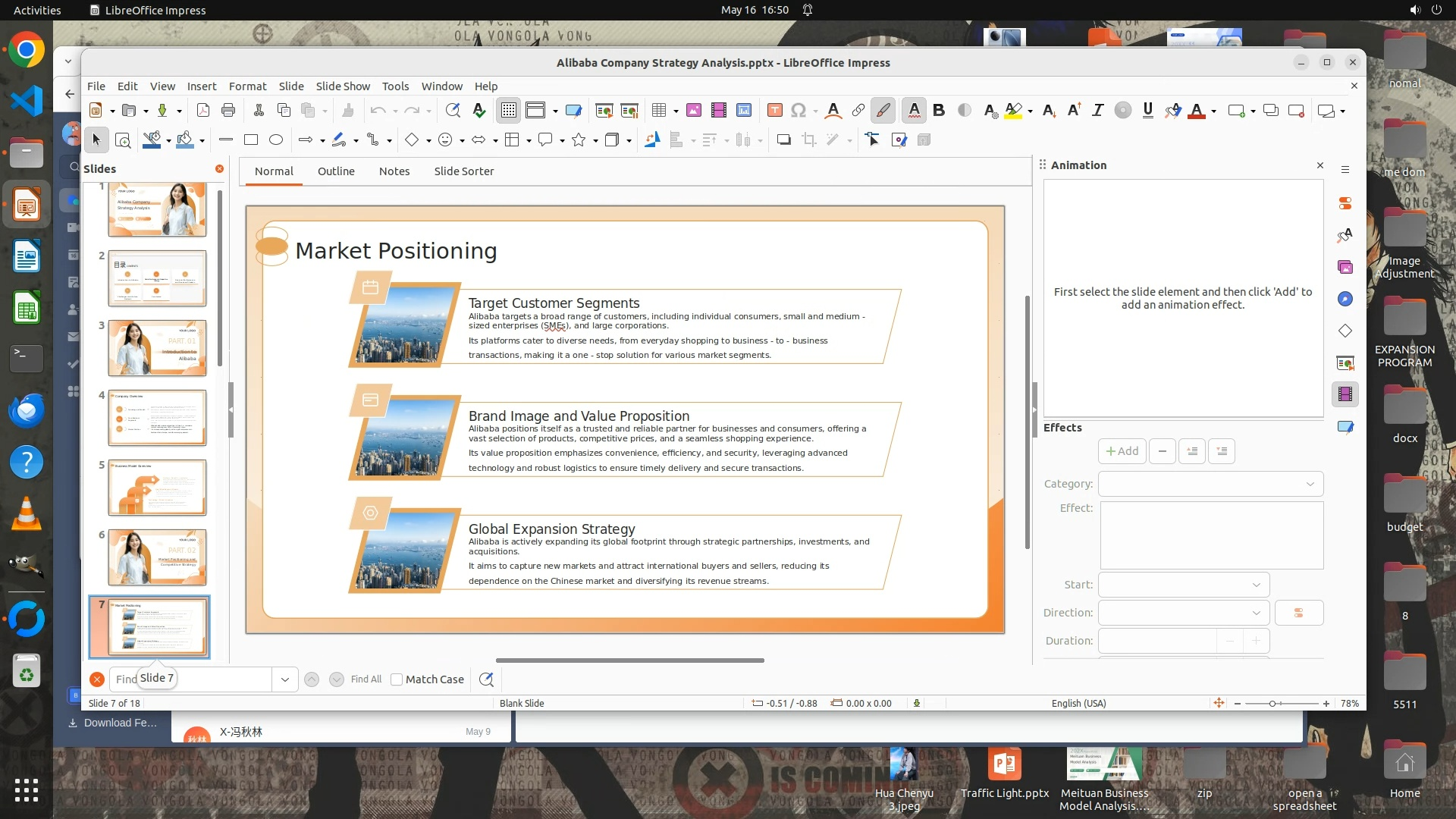Expand the Find text history dropdown
The image size is (1456, 819).
pyautogui.click(x=285, y=679)
